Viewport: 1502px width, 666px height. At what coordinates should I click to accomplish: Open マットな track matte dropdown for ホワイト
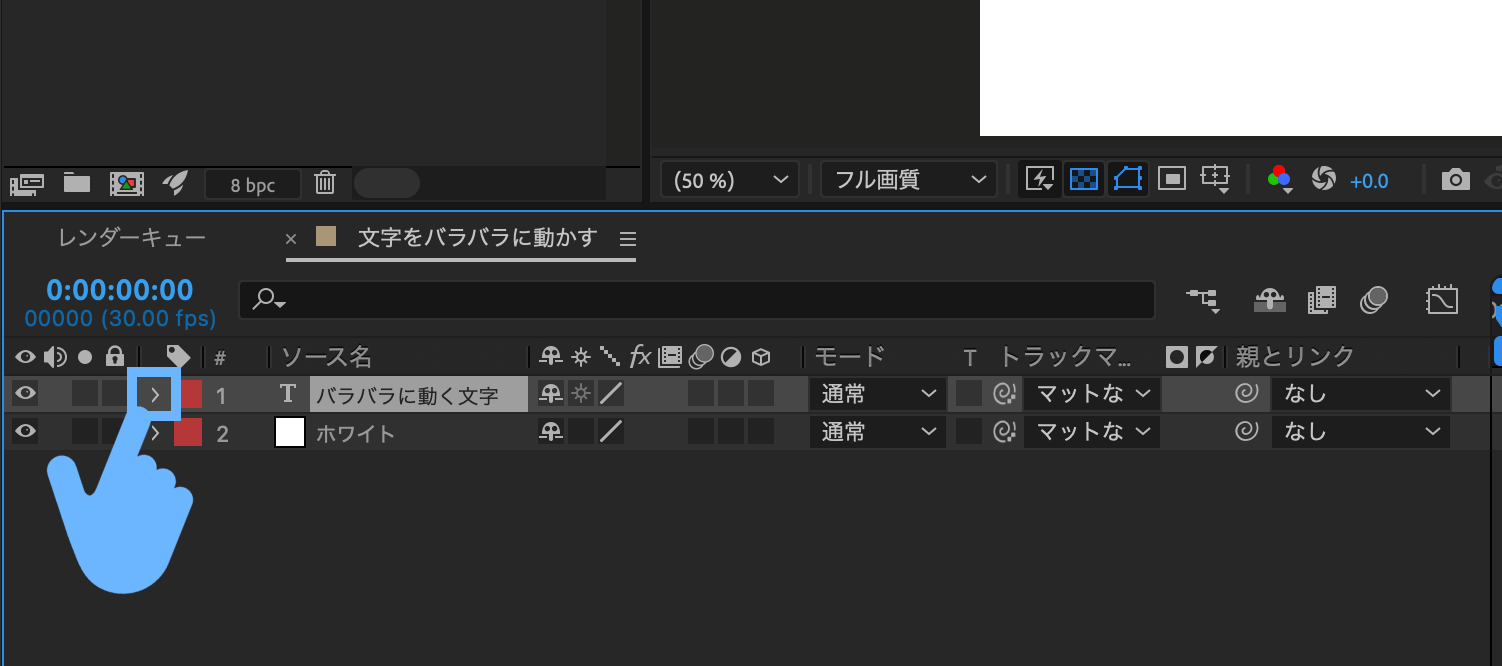[x=1091, y=432]
